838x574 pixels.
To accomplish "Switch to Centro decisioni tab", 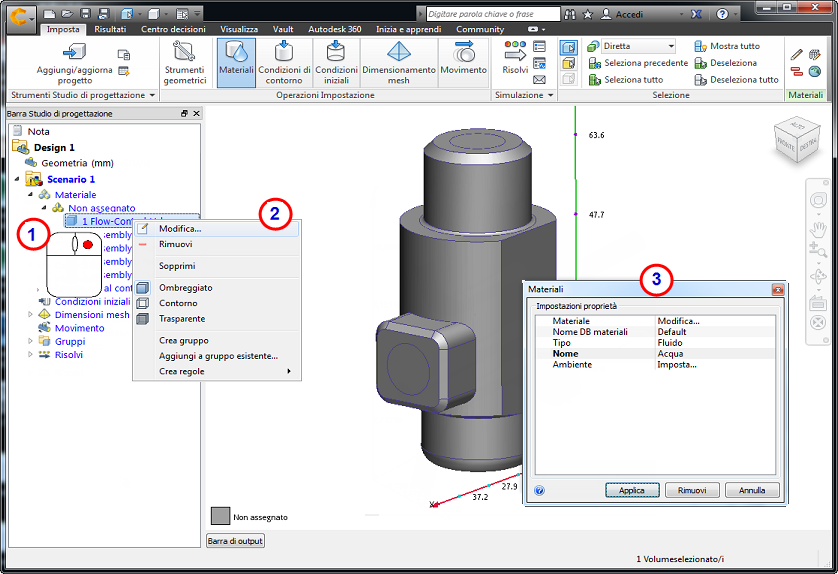I will click(173, 29).
